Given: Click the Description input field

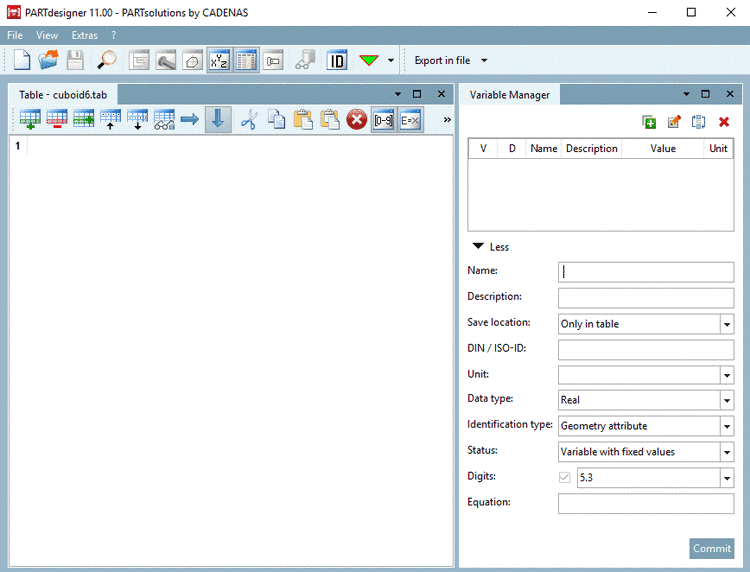Looking at the screenshot, I should point(646,297).
